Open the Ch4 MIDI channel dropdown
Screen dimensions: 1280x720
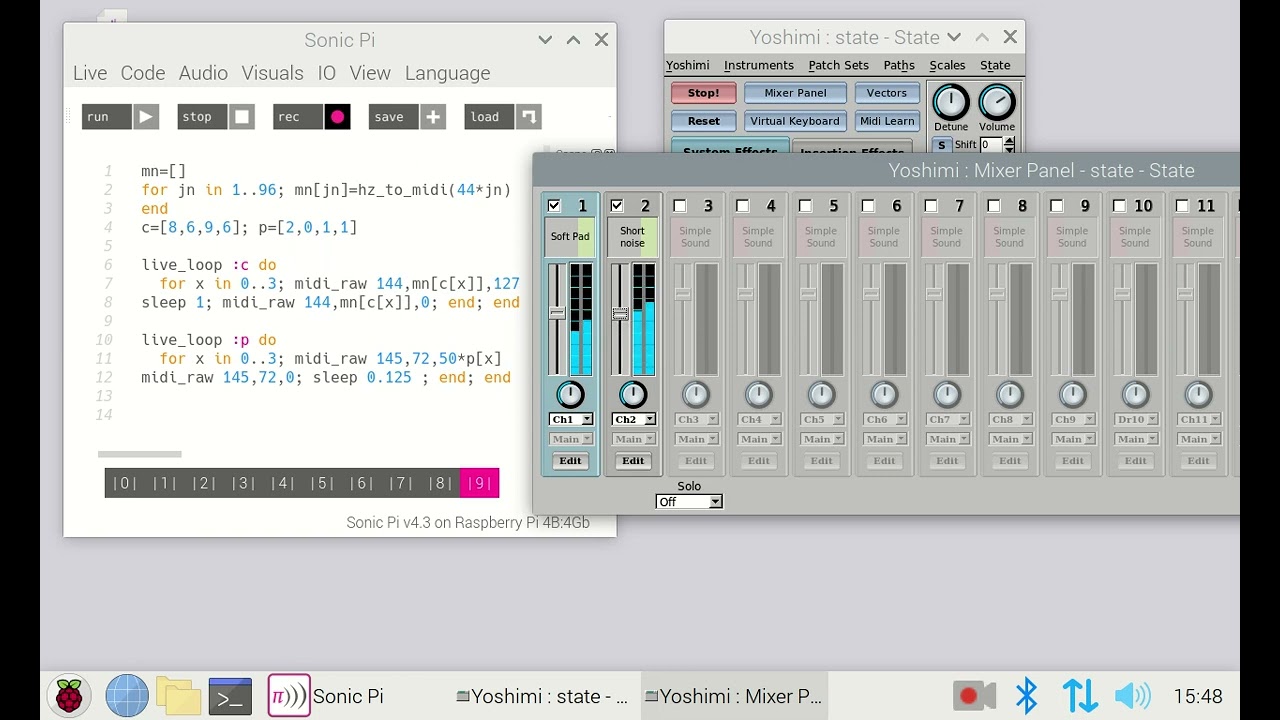(759, 419)
